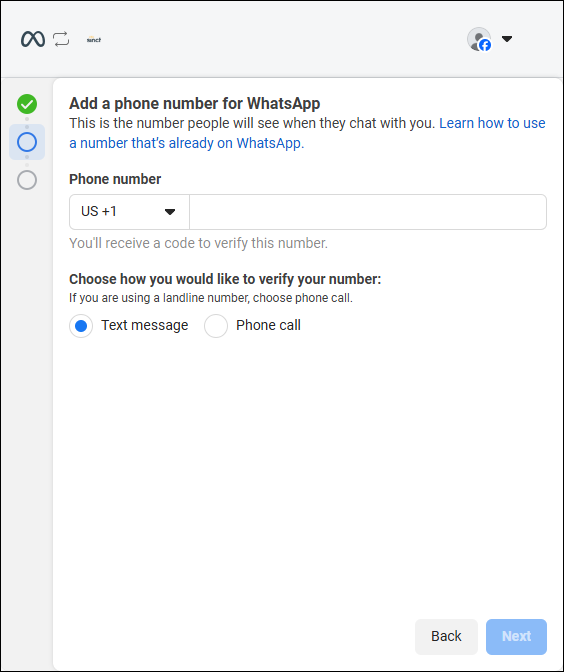Click the Sinch brand logo
The image size is (564, 672).
(94, 39)
